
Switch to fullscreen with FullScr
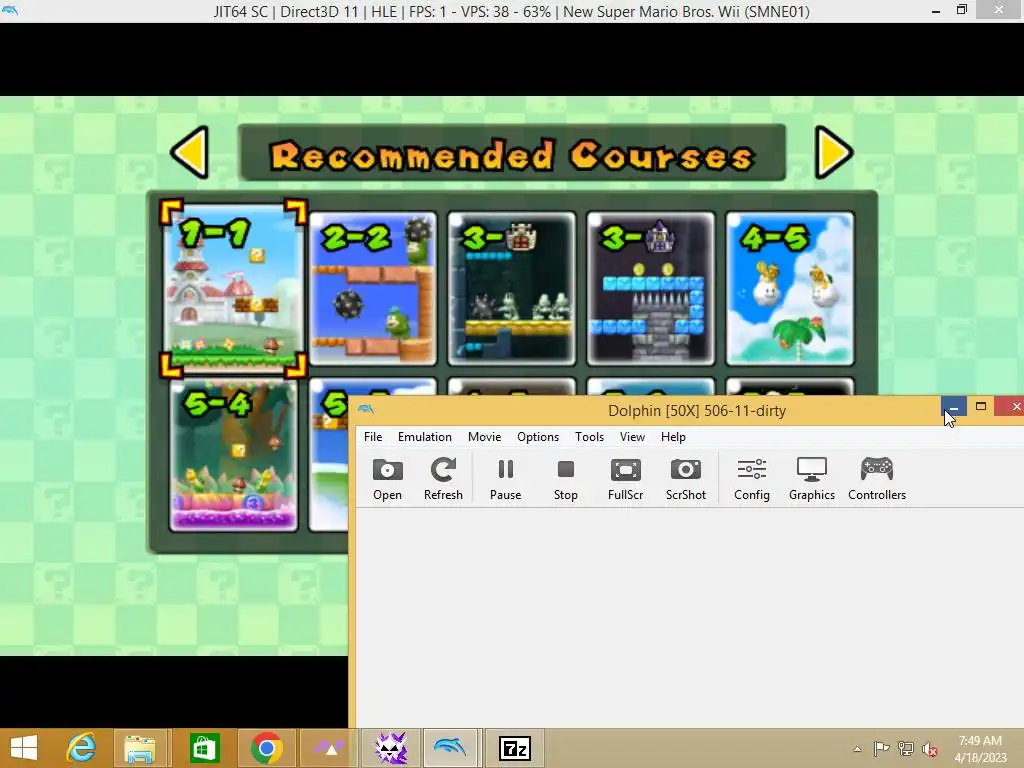coord(626,479)
